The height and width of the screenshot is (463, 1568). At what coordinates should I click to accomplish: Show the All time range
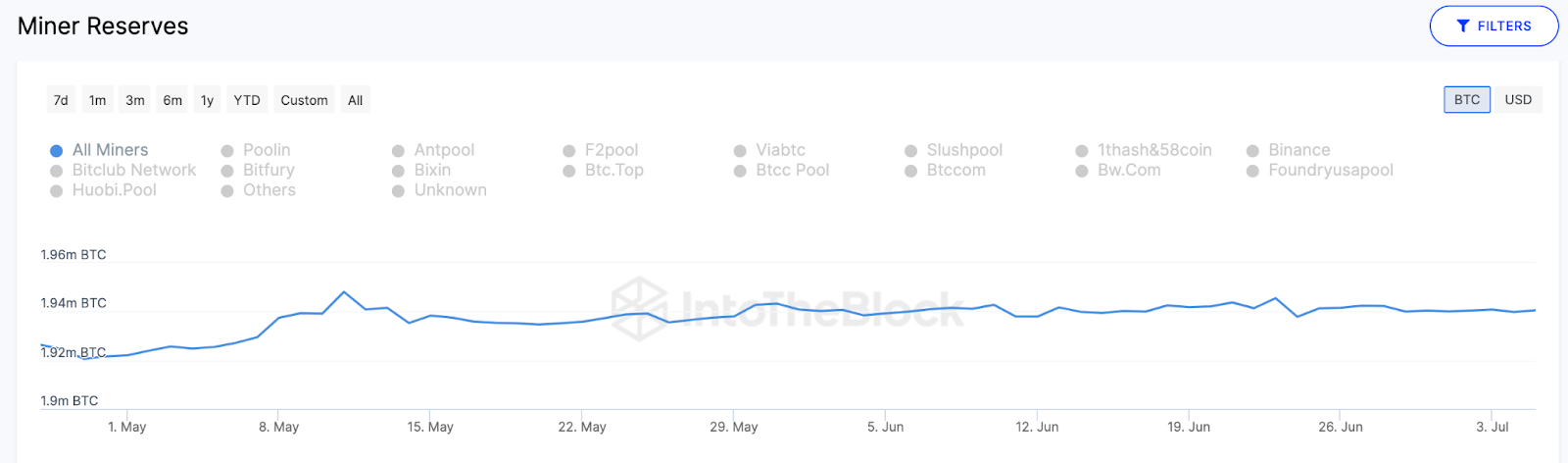click(355, 100)
